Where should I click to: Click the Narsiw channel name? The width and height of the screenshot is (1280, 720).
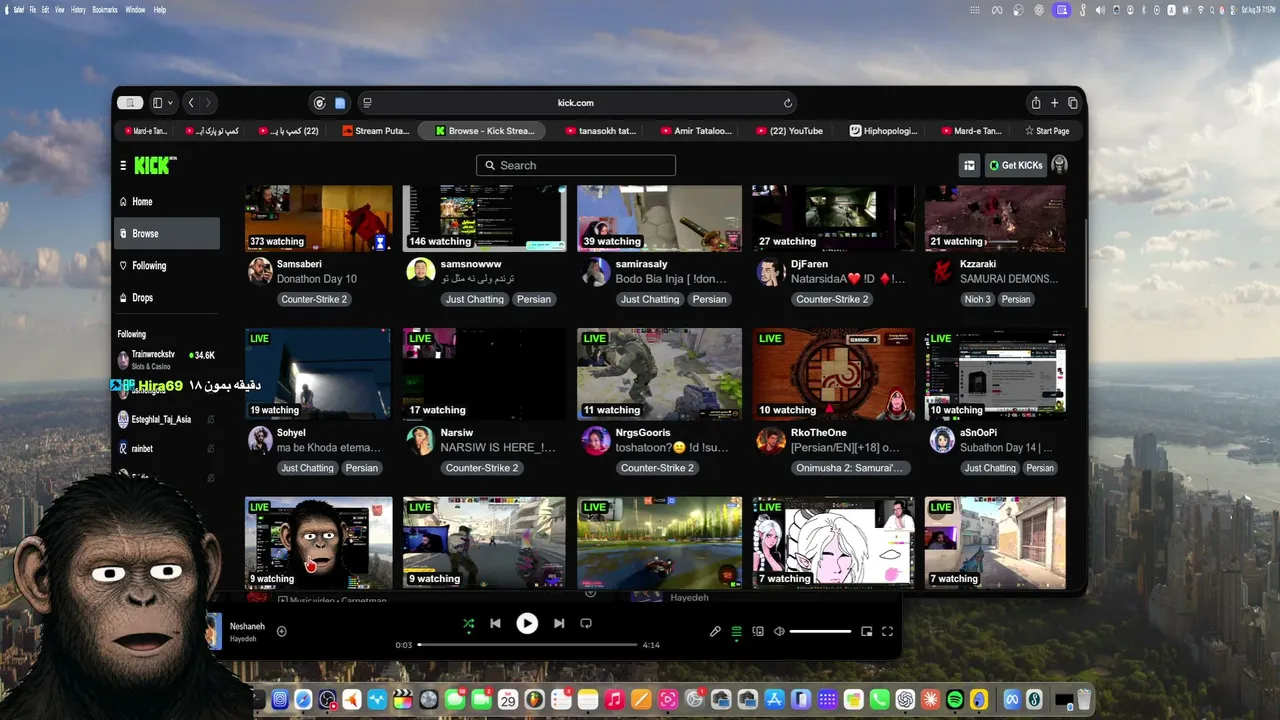point(457,433)
